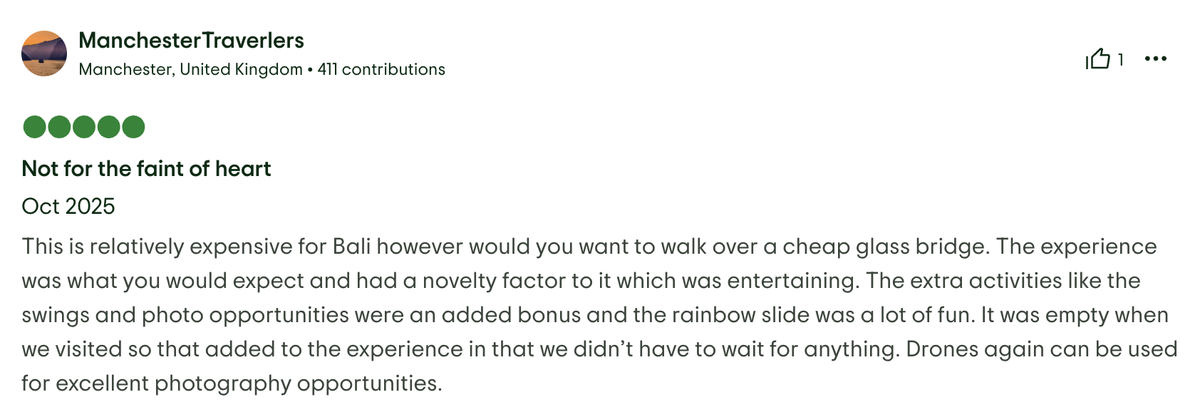Click the fifth green rating bubble
The width and height of the screenshot is (1200, 402).
pos(133,128)
